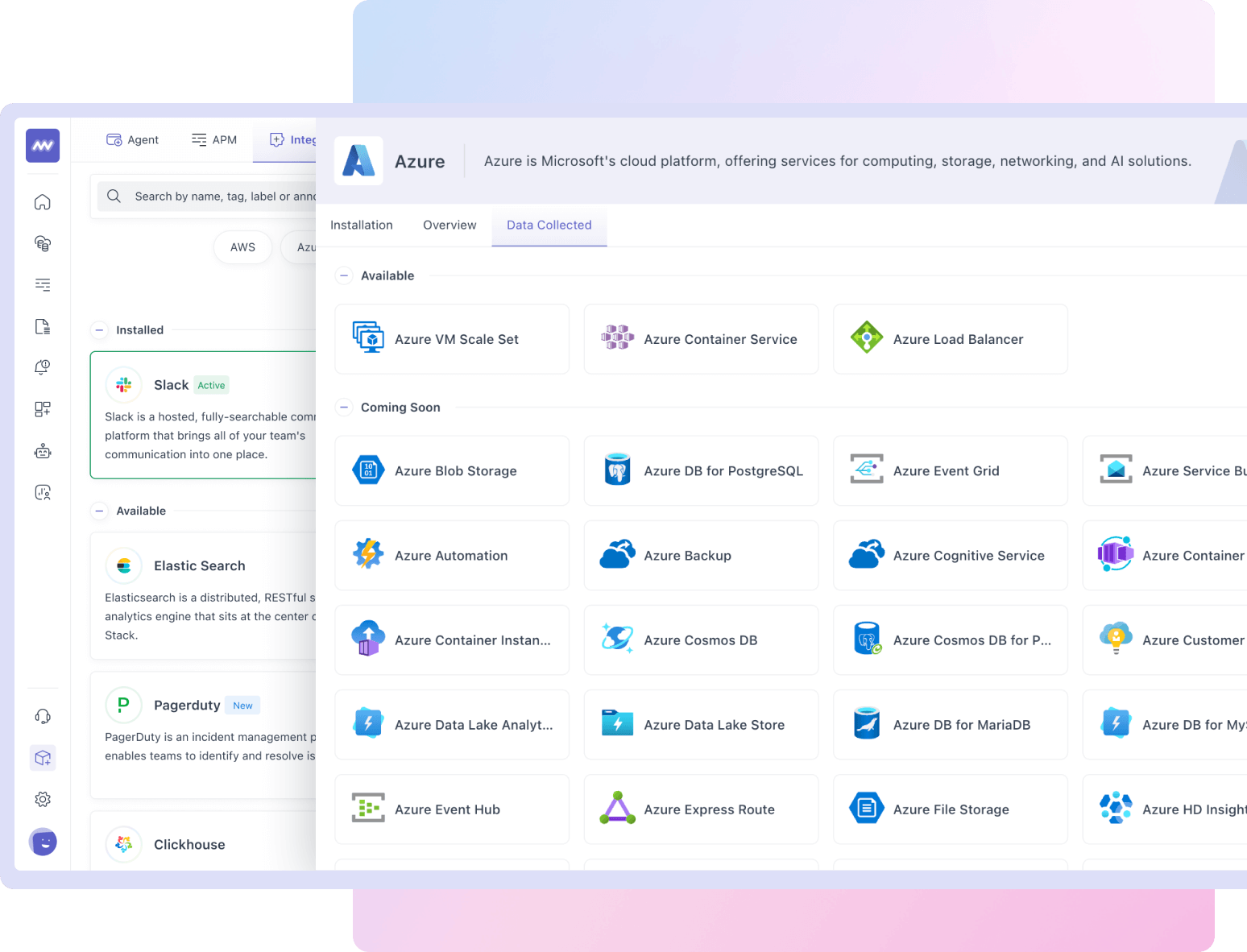The width and height of the screenshot is (1247, 952).
Task: Click the Middleware logo icon in sidebar
Action: pyautogui.click(x=43, y=146)
